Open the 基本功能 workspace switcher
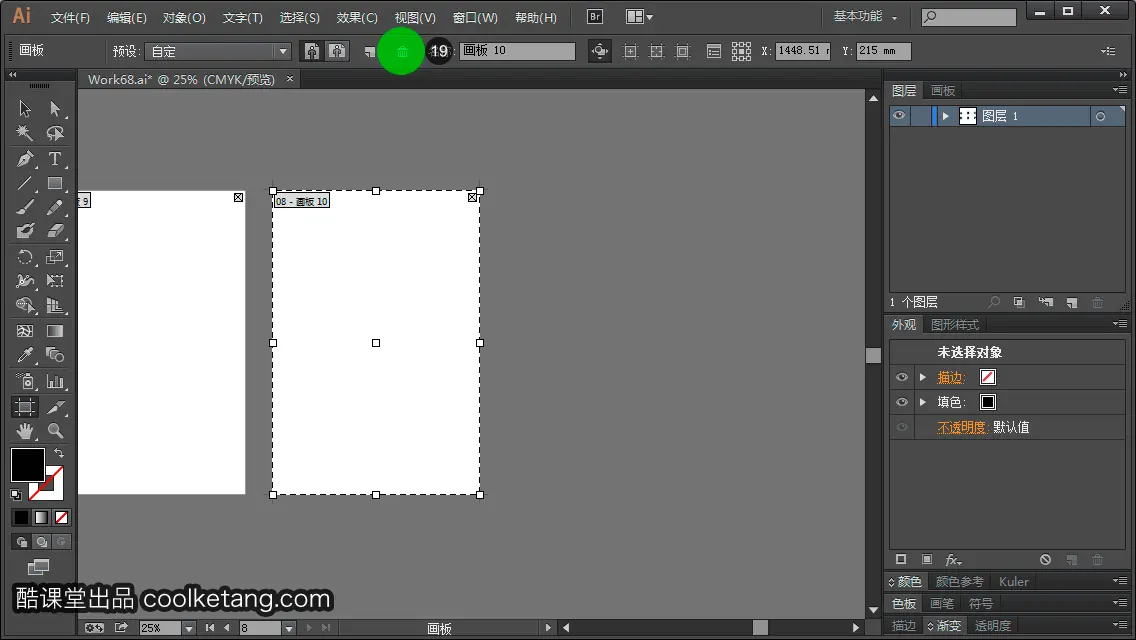This screenshot has width=1136, height=640. (x=865, y=16)
